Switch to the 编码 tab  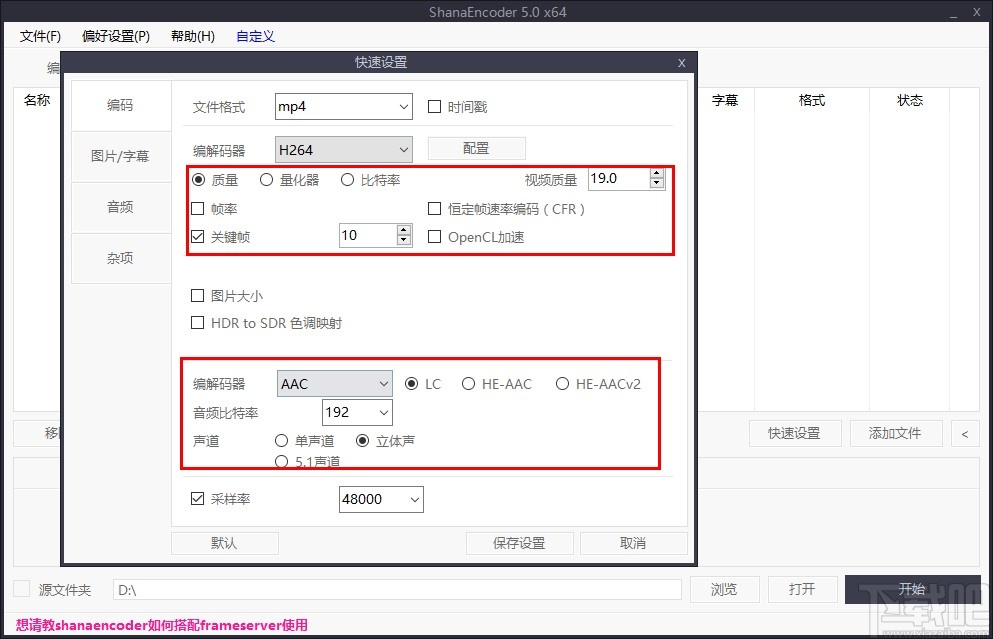tap(120, 105)
